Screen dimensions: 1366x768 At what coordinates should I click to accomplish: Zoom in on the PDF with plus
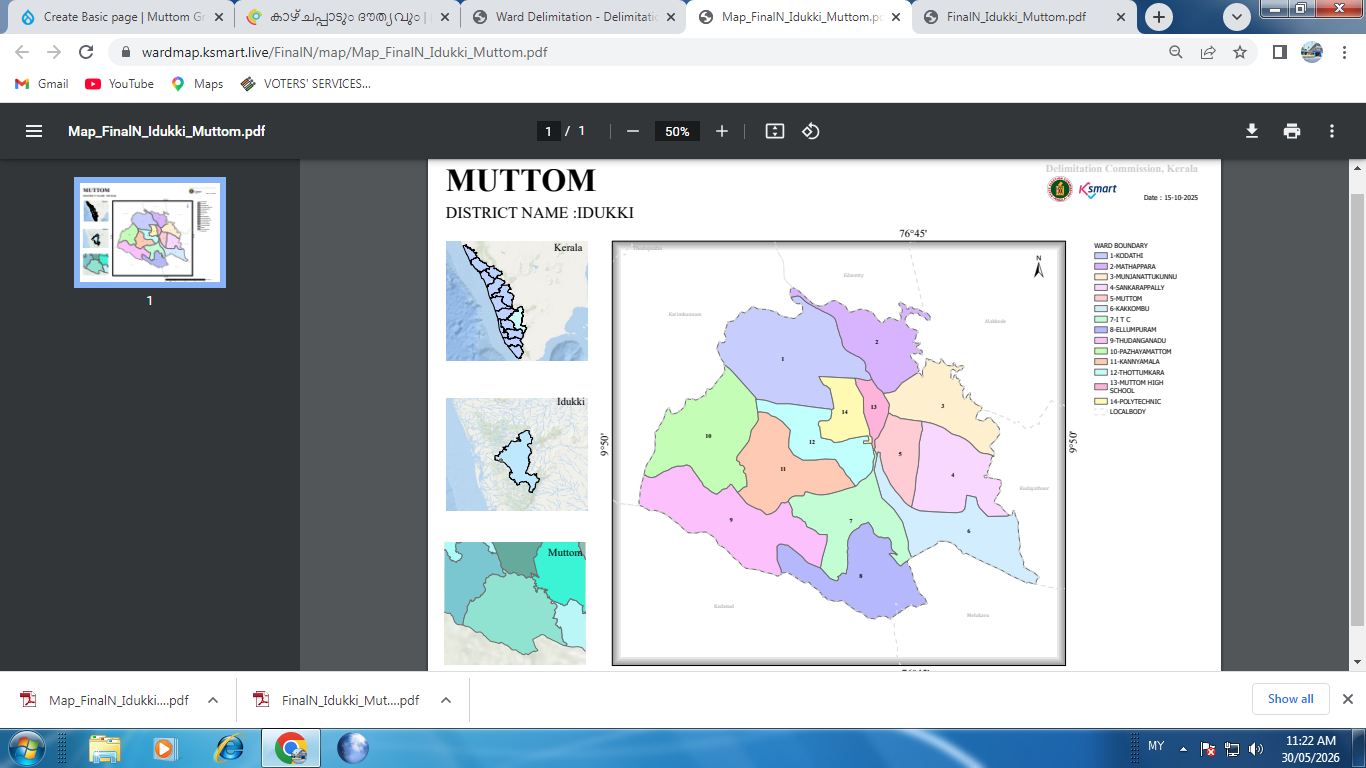click(x=722, y=131)
